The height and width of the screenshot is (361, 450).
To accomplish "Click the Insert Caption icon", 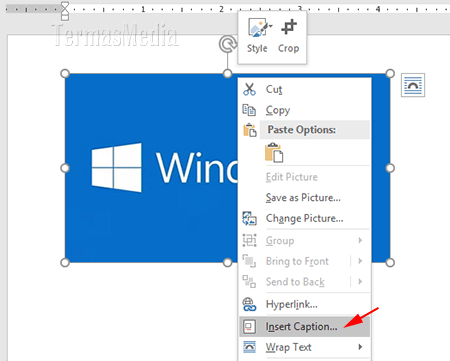I will pyautogui.click(x=249, y=326).
